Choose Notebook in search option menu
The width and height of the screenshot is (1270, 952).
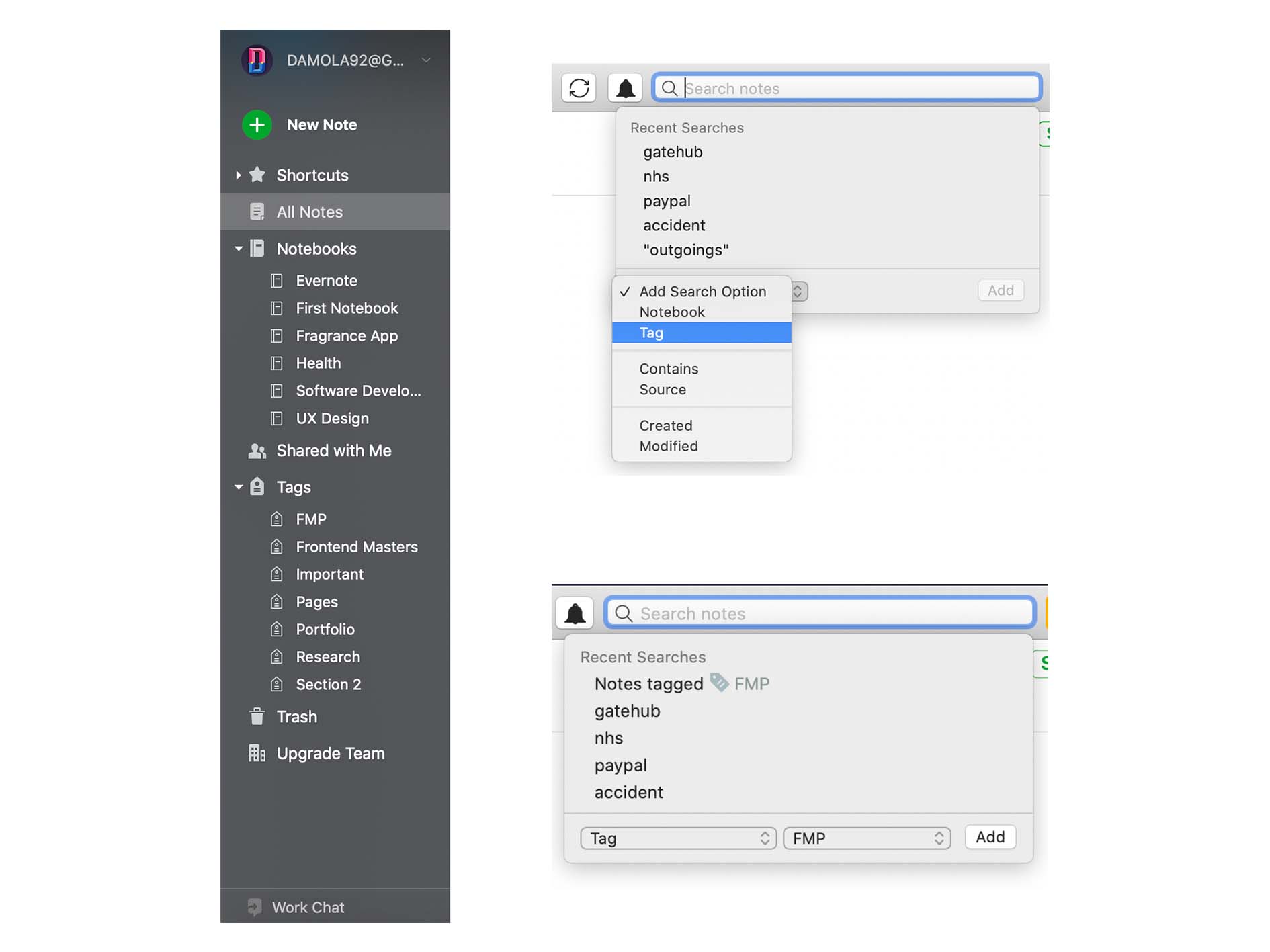pyautogui.click(x=702, y=312)
